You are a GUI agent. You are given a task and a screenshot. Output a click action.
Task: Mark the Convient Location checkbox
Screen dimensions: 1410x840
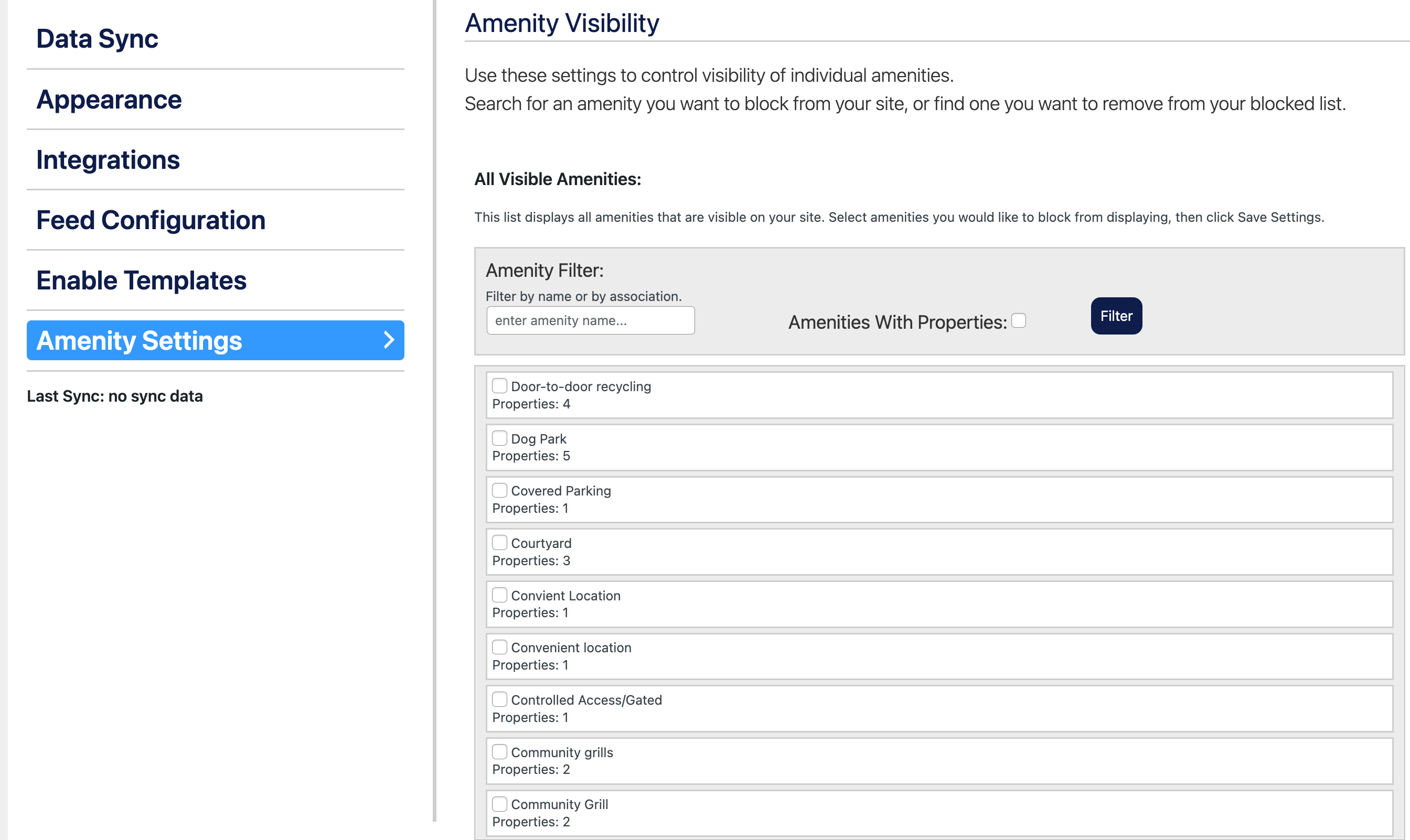pyautogui.click(x=499, y=595)
